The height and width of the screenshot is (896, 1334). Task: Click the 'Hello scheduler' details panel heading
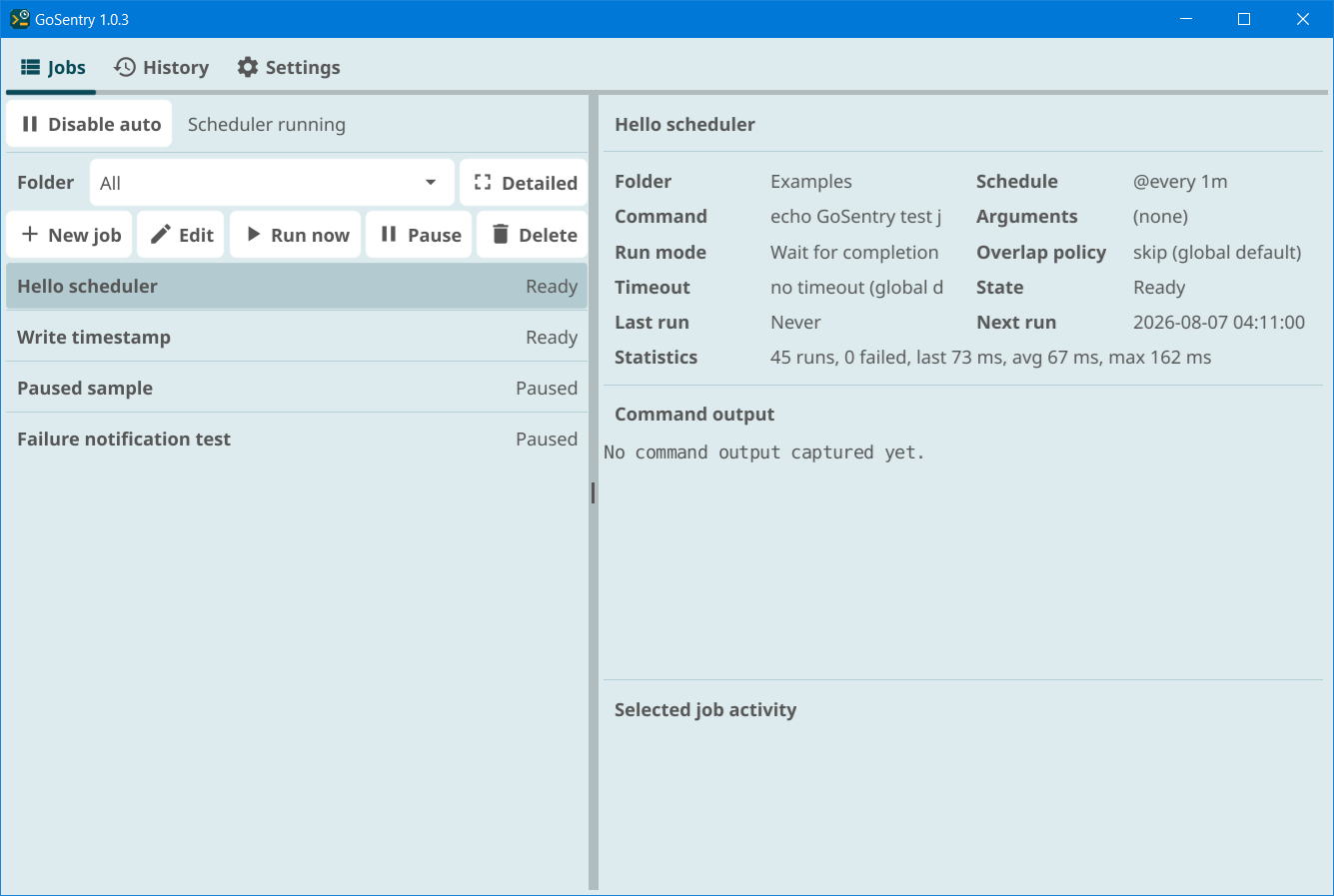684,125
